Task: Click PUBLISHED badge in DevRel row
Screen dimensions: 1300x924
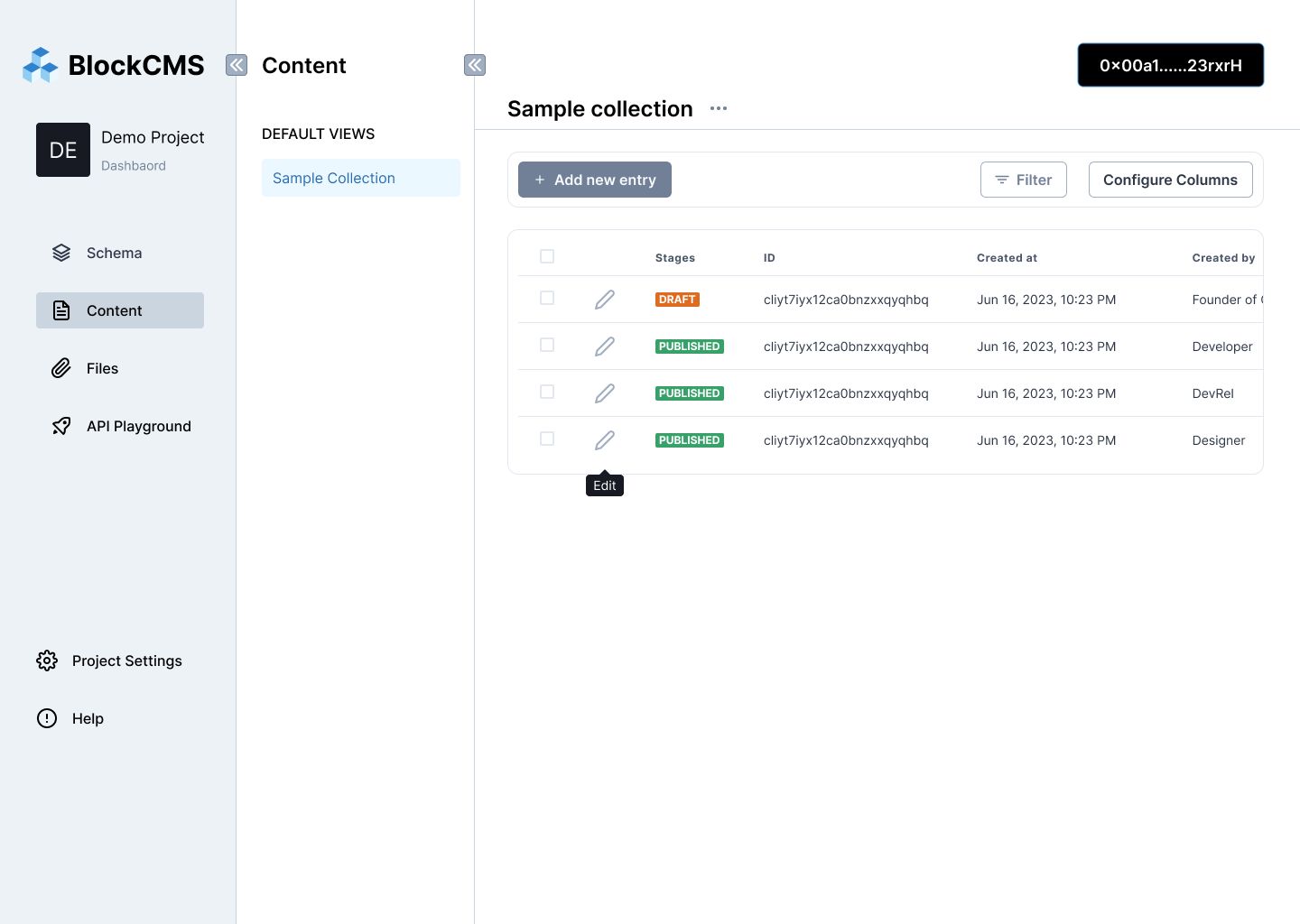Action: point(690,393)
